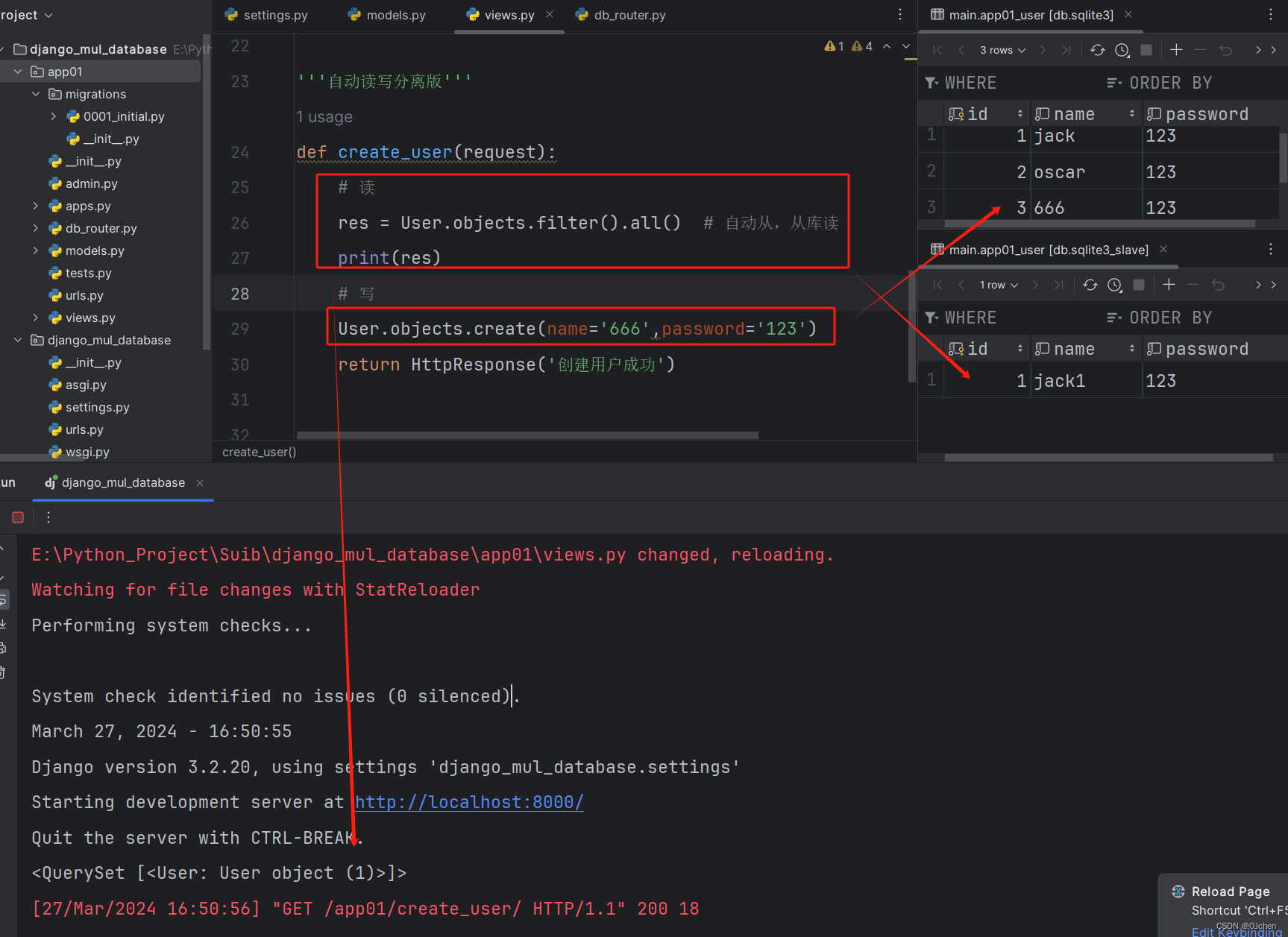The height and width of the screenshot is (937, 1288).
Task: Switch to db_router.py editor tab
Action: point(621,15)
